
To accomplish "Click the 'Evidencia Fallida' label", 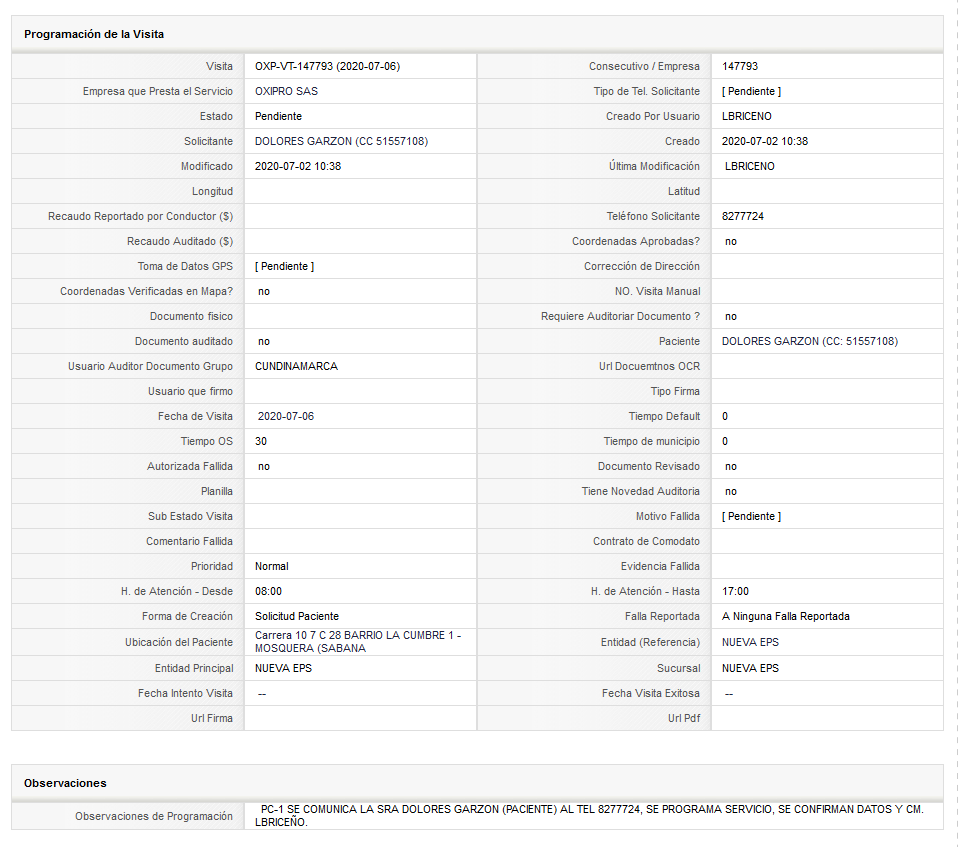I will tap(660, 566).
